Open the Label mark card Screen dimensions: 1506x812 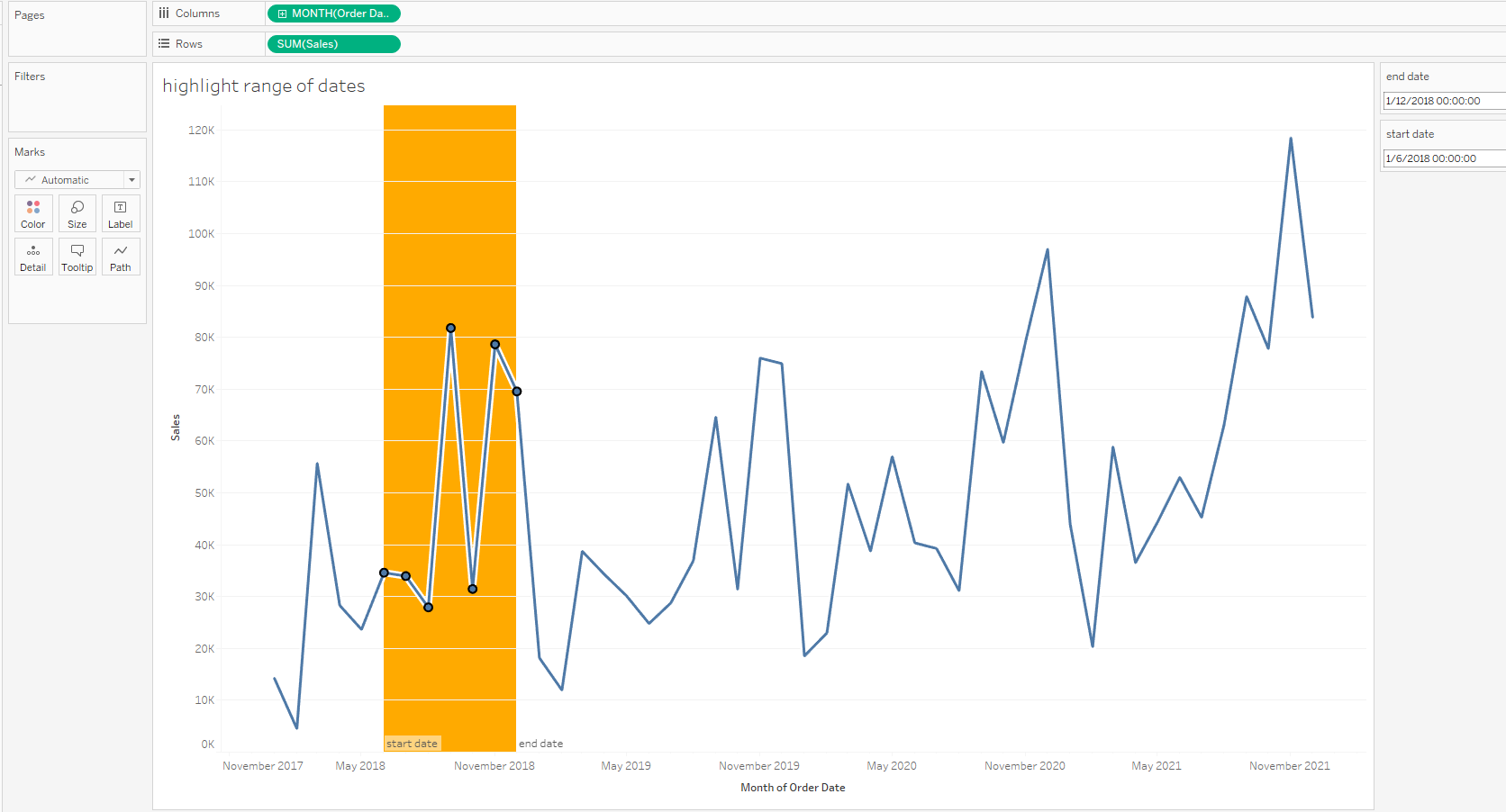tap(120, 213)
